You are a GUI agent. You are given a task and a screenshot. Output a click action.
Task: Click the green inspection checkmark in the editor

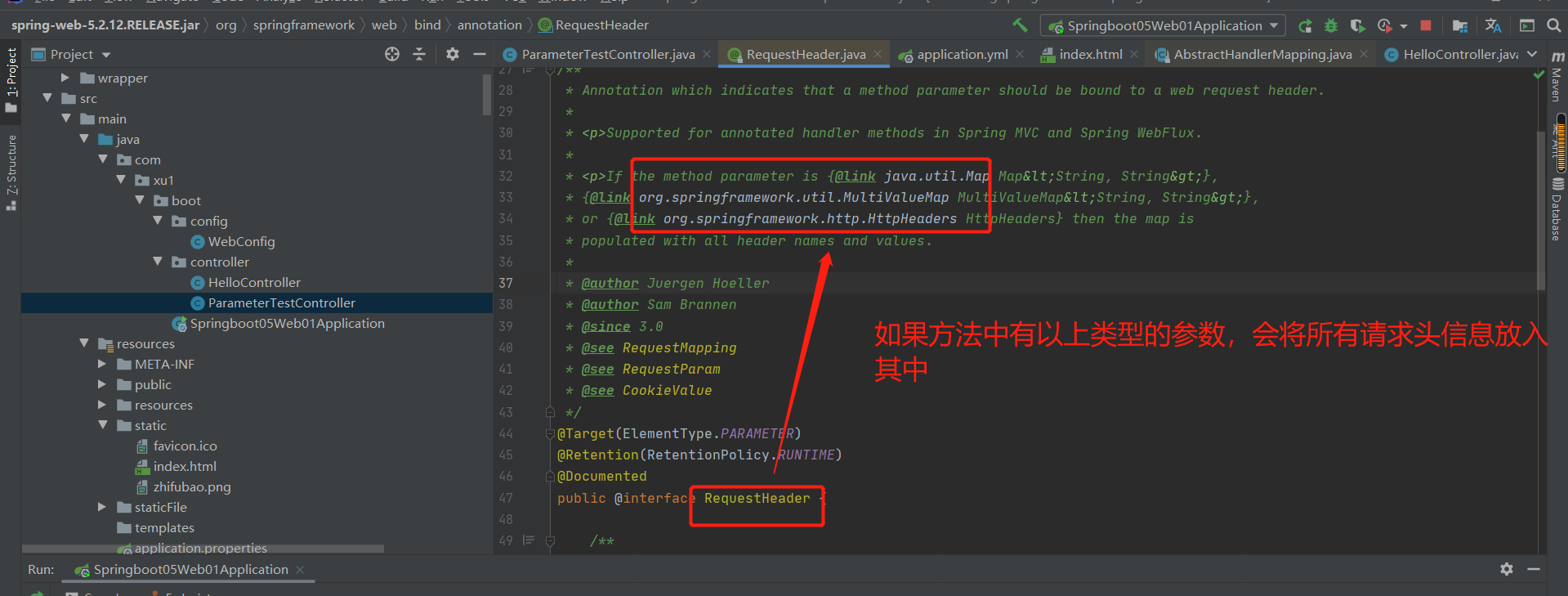pyautogui.click(x=1539, y=74)
